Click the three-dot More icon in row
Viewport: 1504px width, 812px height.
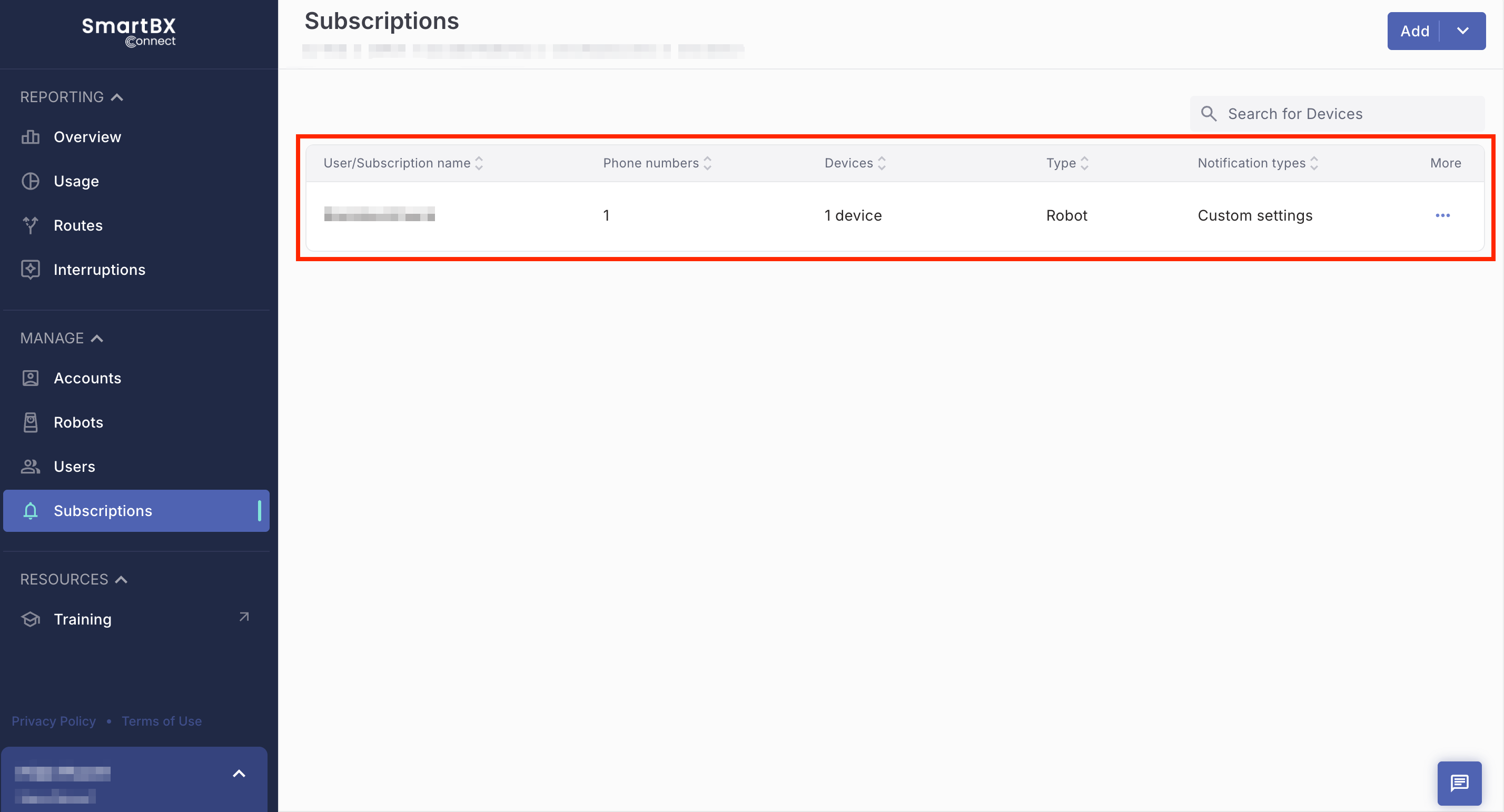click(x=1442, y=215)
